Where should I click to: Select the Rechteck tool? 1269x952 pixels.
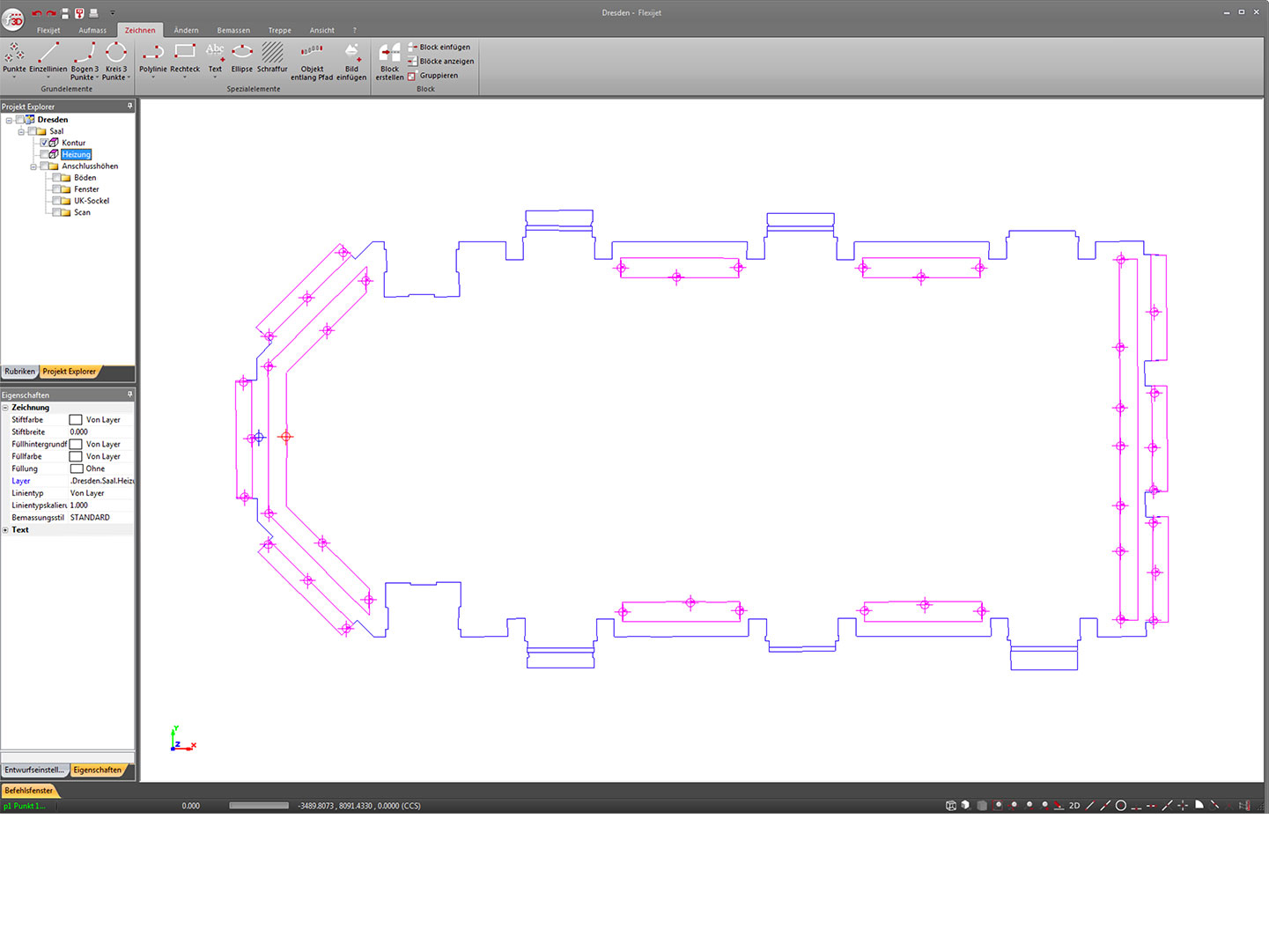pos(185,55)
